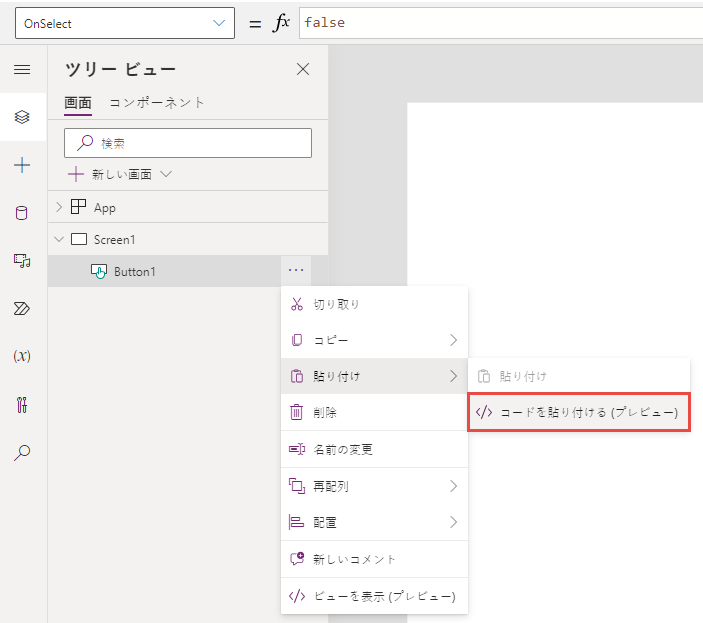703x623 pixels.
Task: Select Button1 in the tree view
Action: (x=135, y=272)
